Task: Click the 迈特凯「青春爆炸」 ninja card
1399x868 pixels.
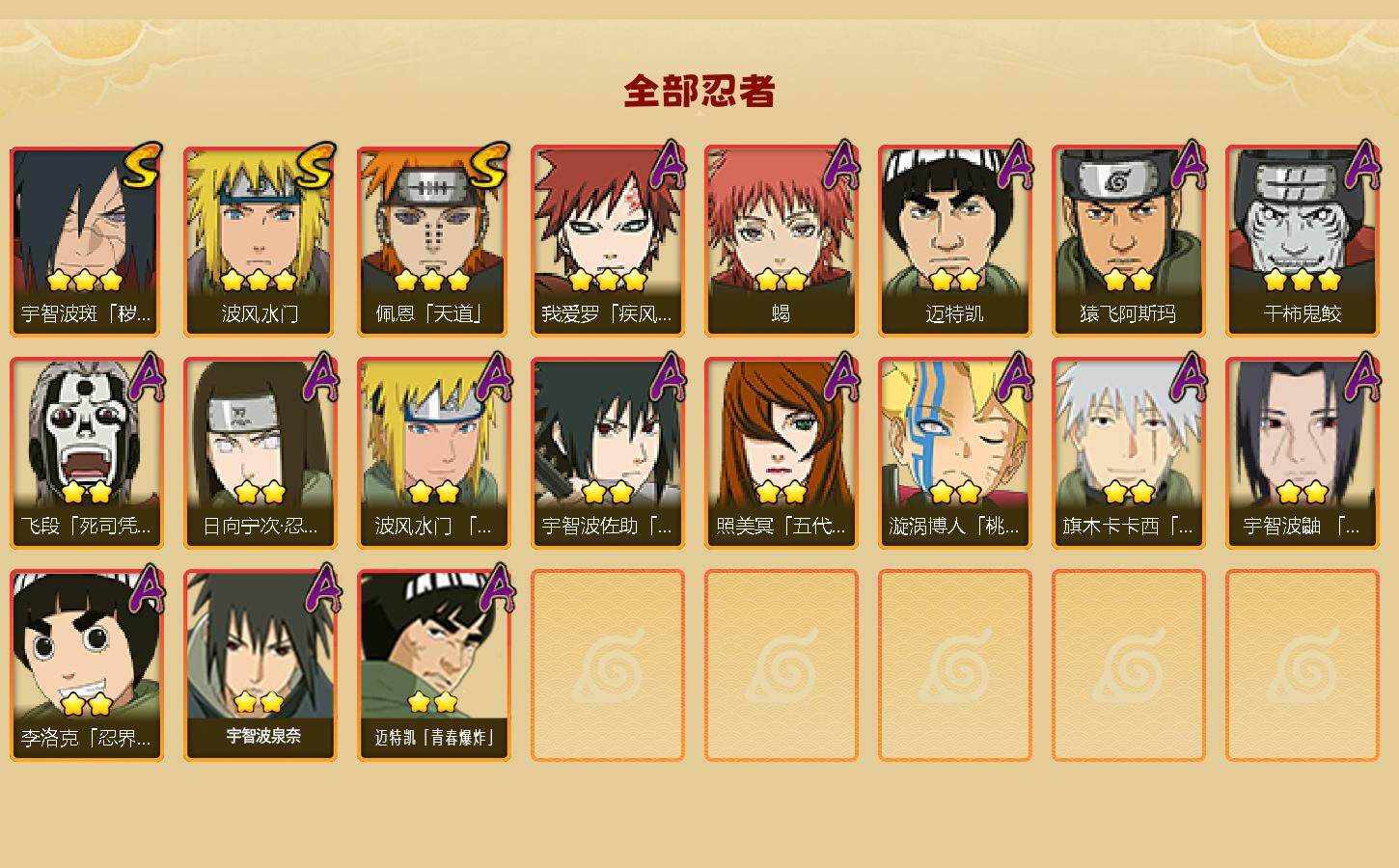Action: pyautogui.click(x=433, y=665)
